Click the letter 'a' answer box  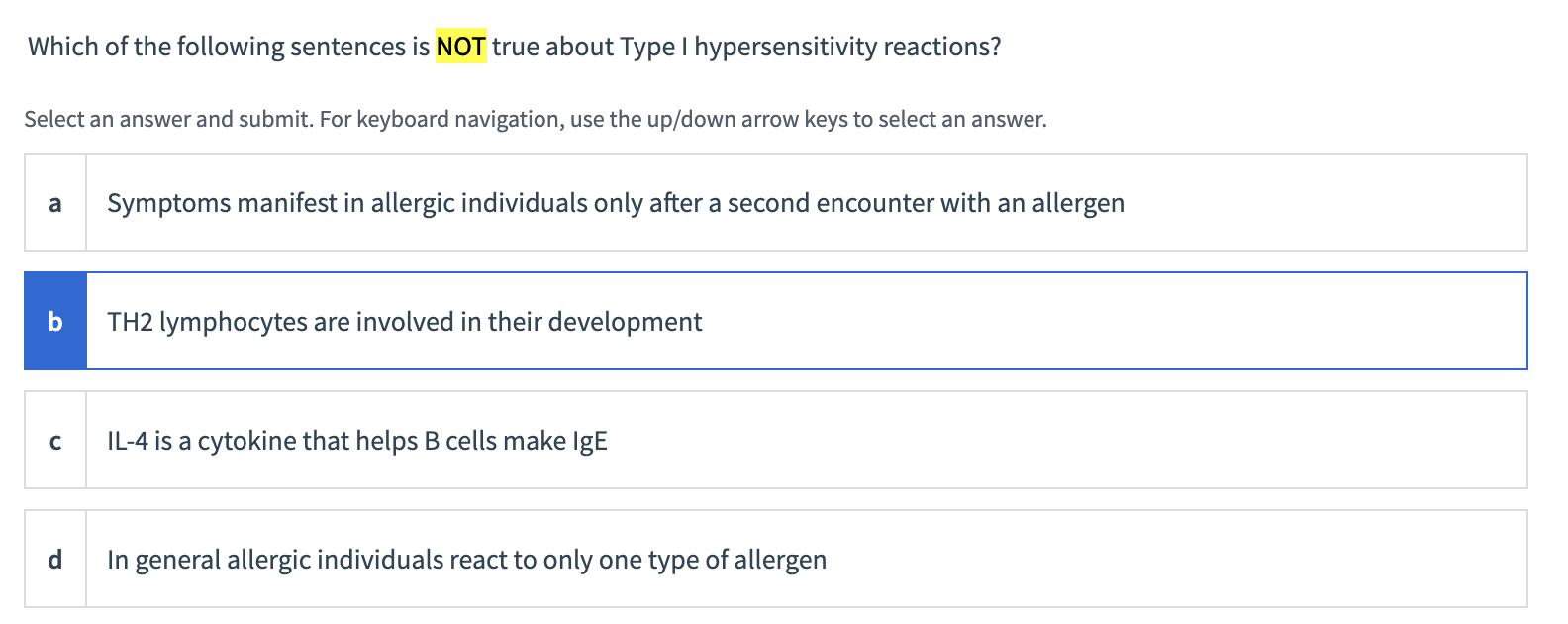point(55,203)
